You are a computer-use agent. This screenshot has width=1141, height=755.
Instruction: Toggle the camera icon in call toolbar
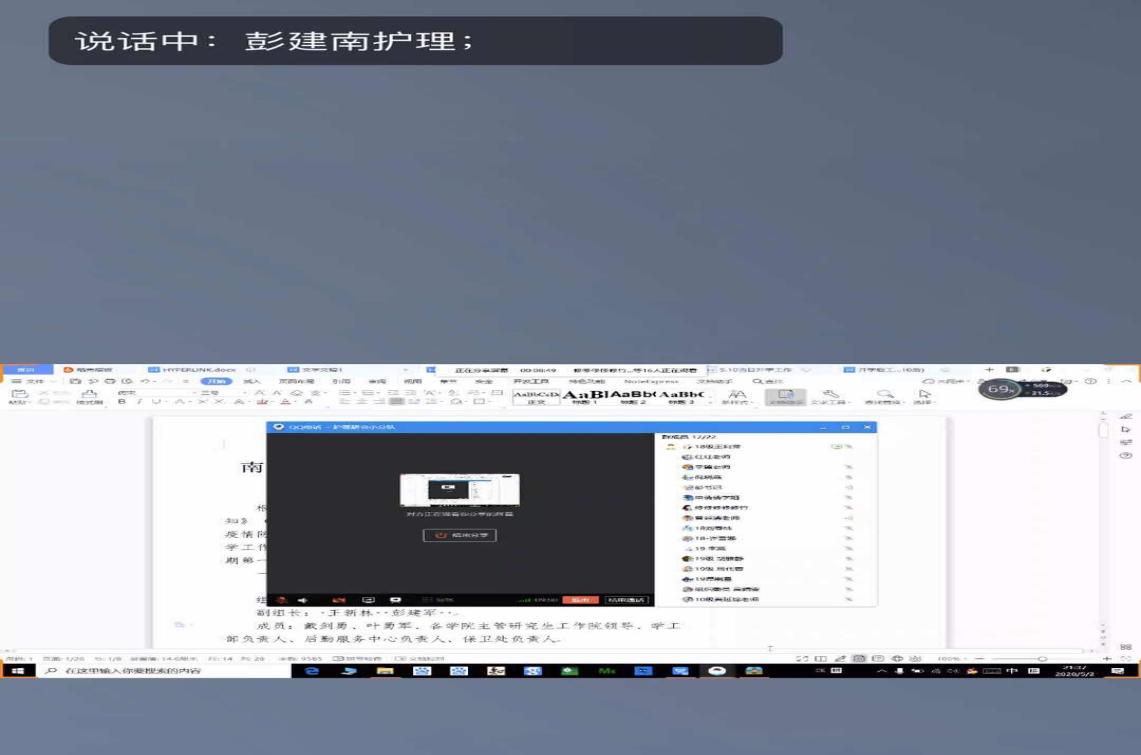click(338, 600)
